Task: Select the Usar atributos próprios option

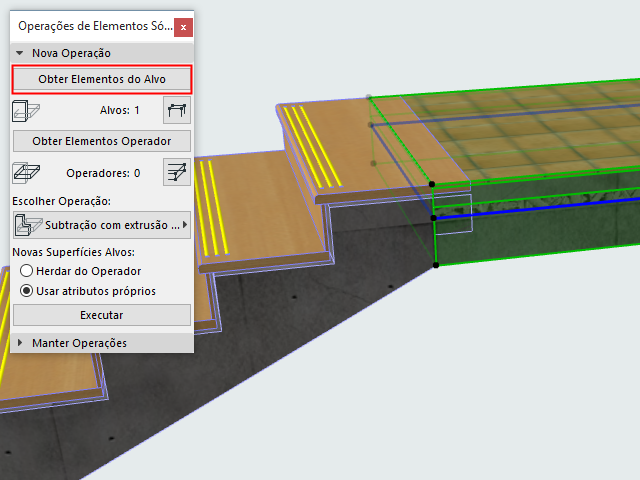Action: (27, 291)
